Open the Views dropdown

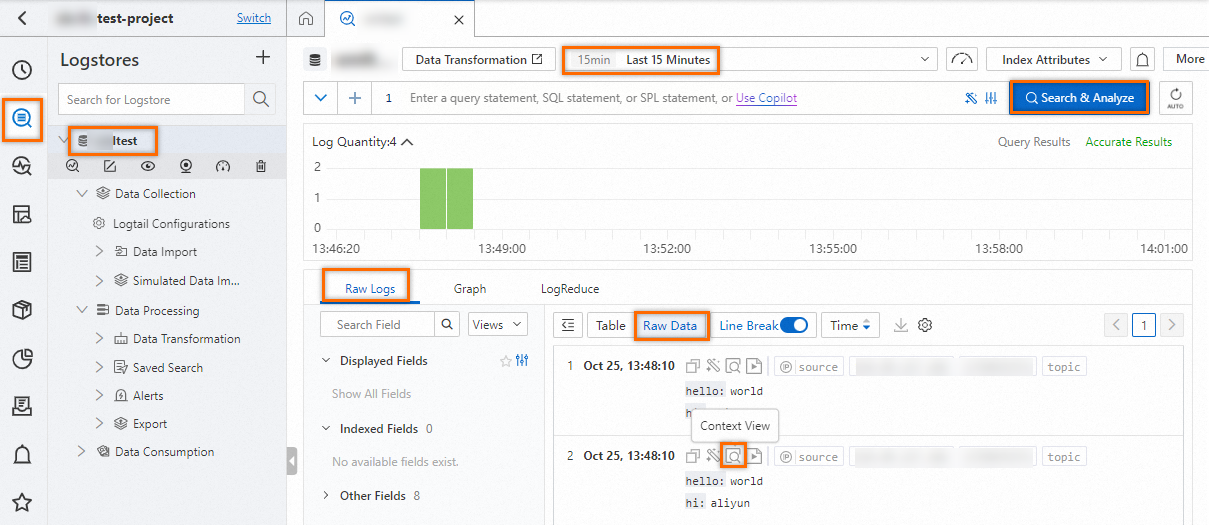point(497,324)
